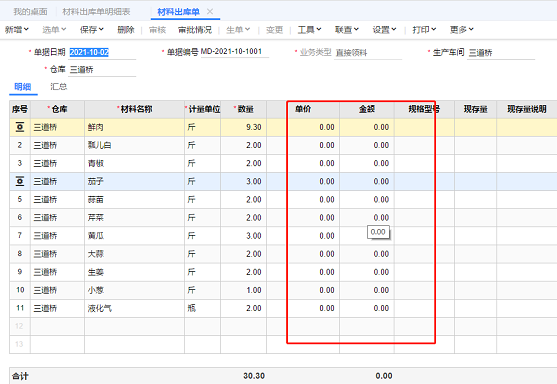This screenshot has height=384, width=557.
Task: Click the 业务类型 field 直接领料
Action: pos(368,53)
